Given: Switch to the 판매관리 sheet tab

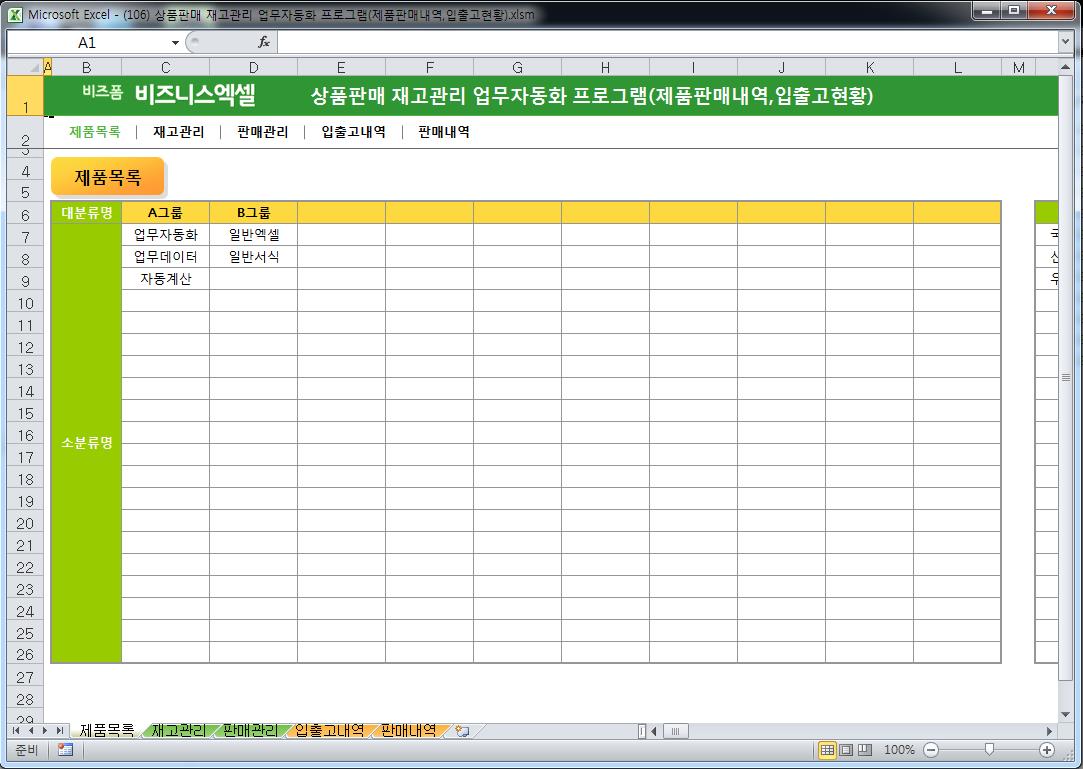Looking at the screenshot, I should click(250, 730).
